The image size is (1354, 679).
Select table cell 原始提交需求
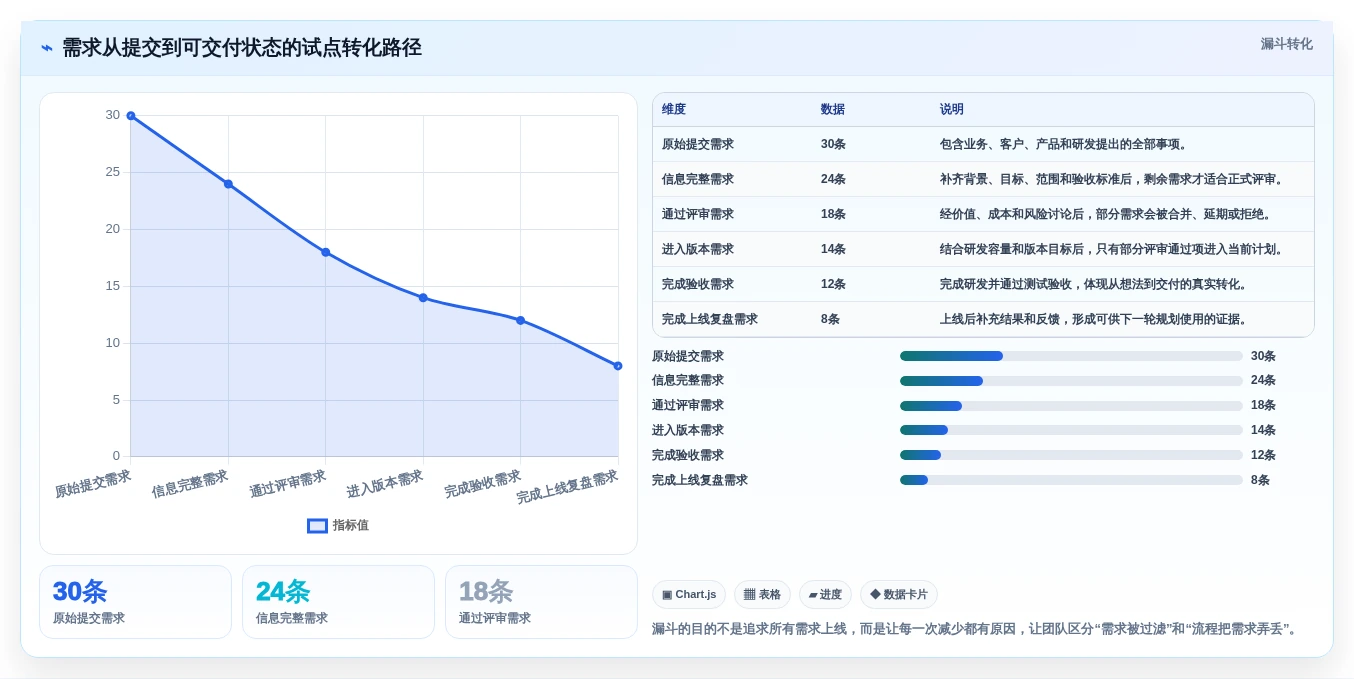pyautogui.click(x=698, y=144)
